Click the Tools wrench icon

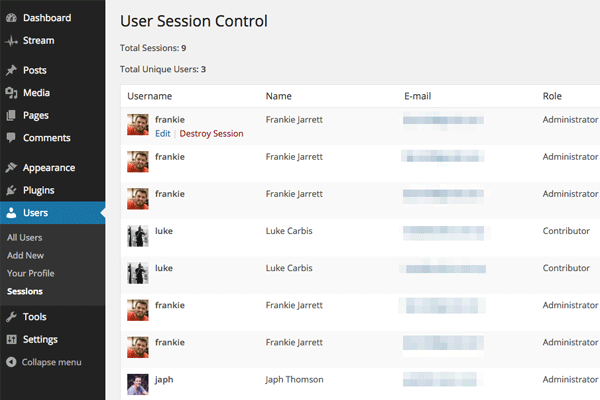coord(11,317)
